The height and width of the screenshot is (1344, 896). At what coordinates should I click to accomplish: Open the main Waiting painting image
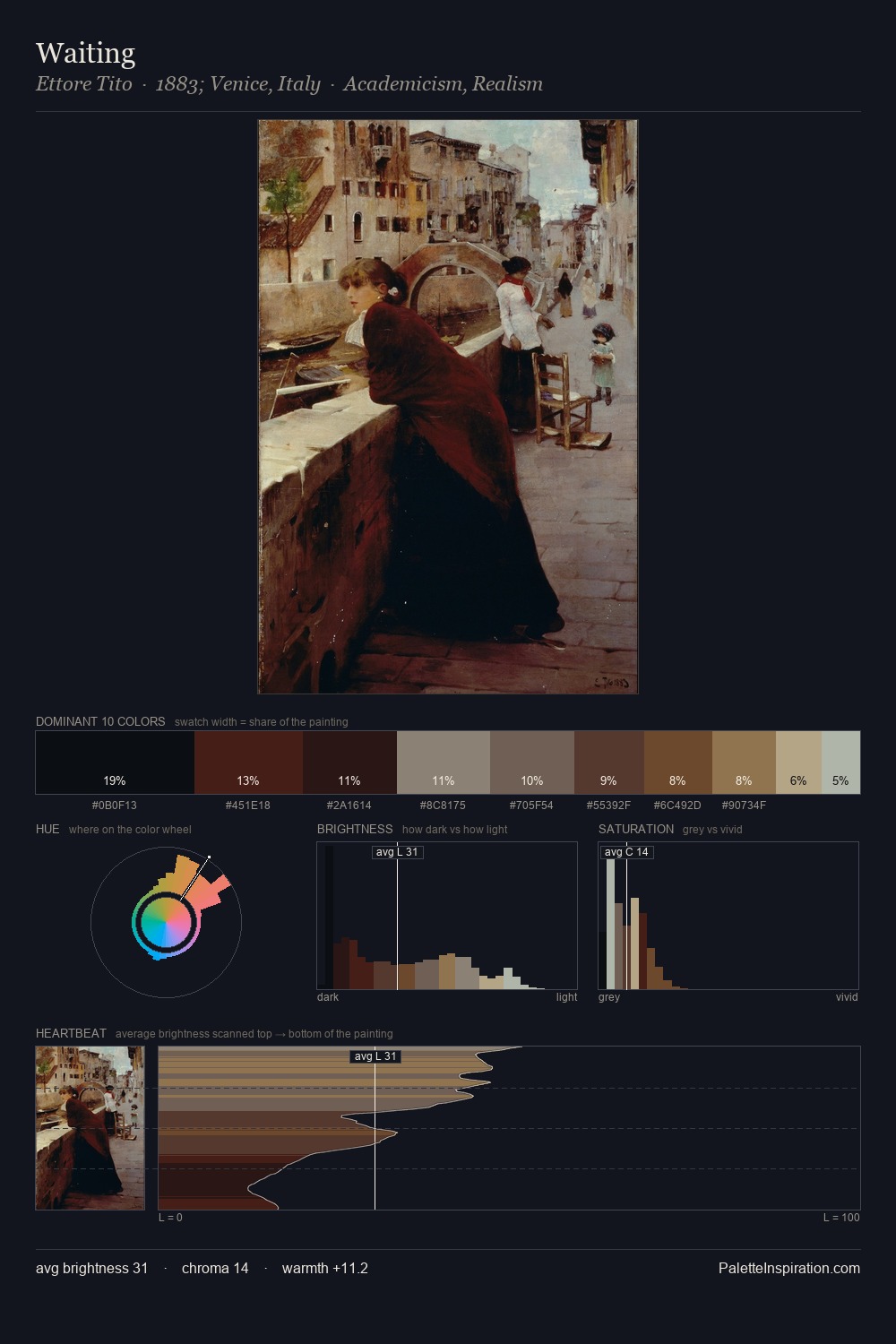click(448, 407)
